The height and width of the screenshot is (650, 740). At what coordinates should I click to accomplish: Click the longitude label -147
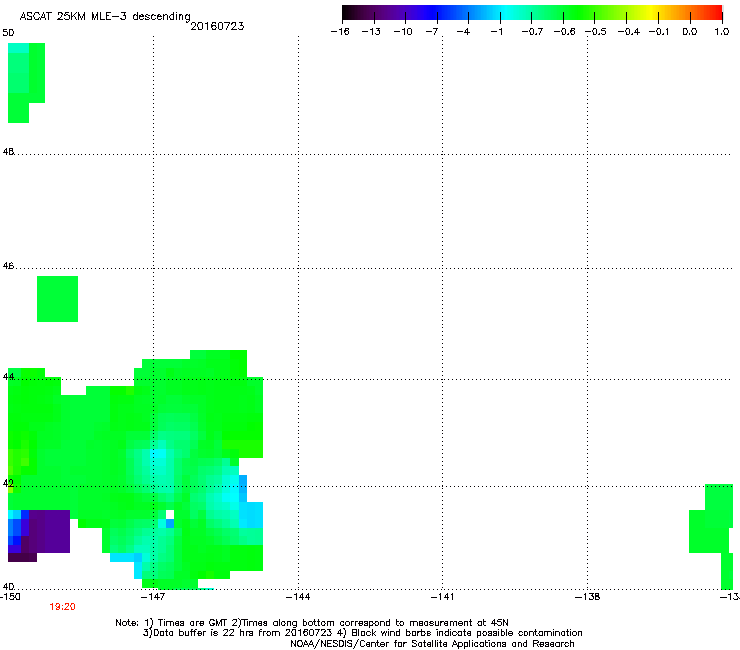[x=153, y=597]
